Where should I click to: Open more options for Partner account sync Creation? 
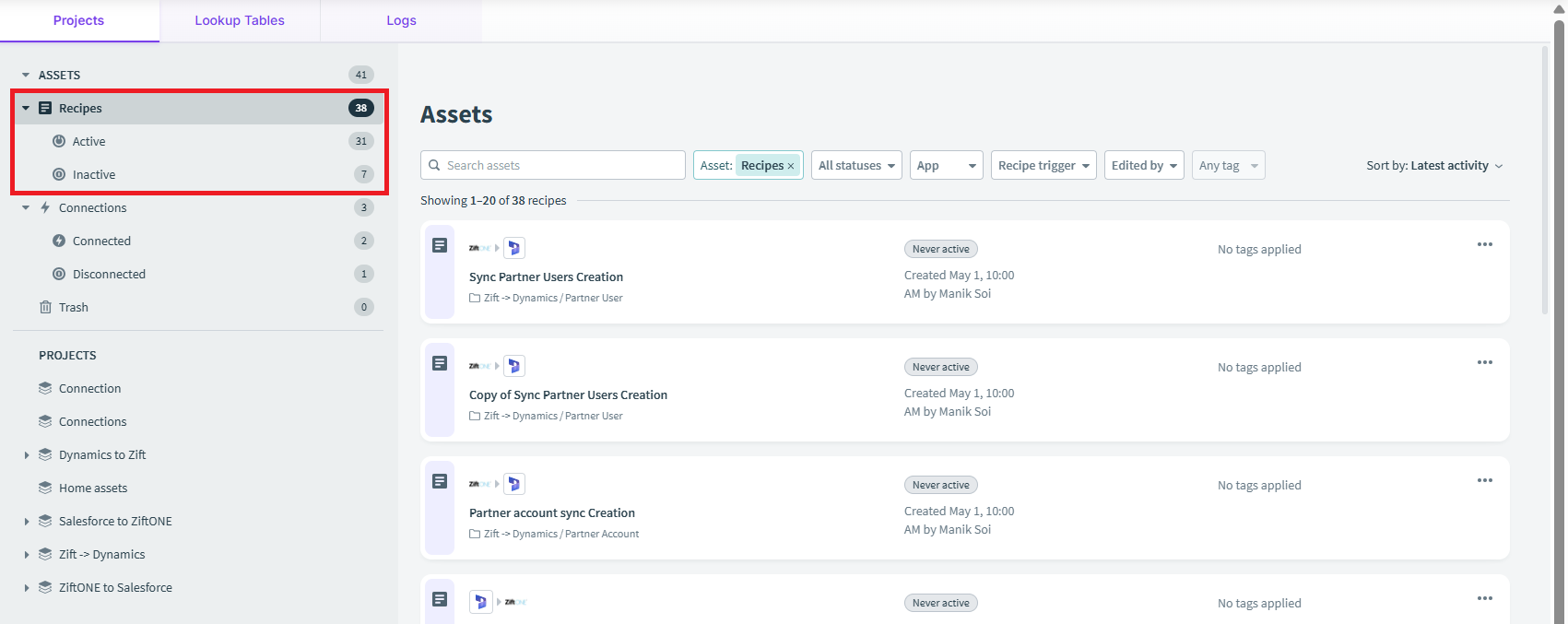1484,480
